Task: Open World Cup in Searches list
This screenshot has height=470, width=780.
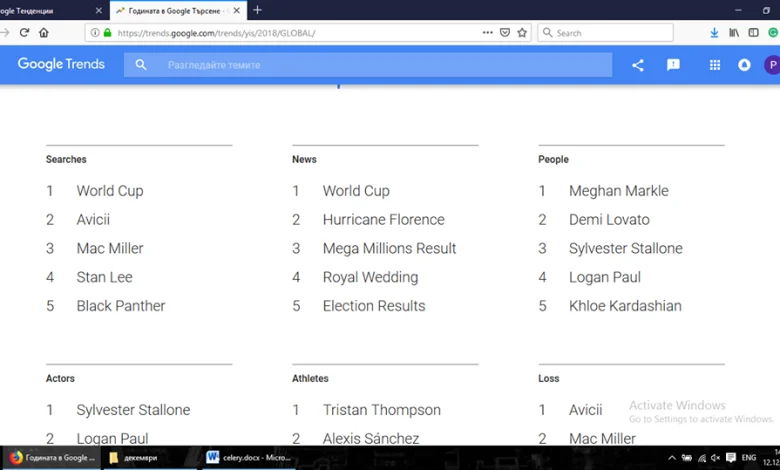Action: point(110,191)
